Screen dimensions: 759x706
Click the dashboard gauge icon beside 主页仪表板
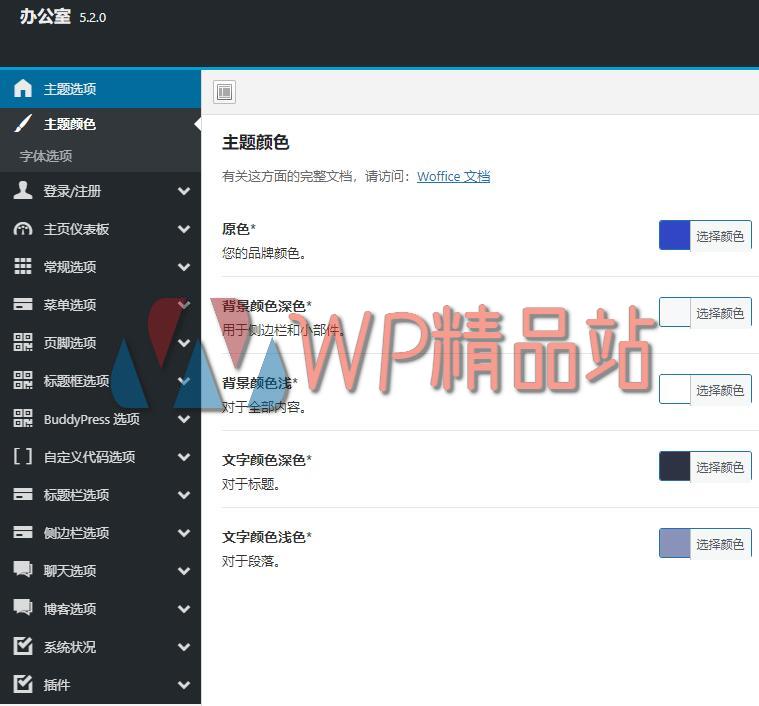(x=23, y=229)
